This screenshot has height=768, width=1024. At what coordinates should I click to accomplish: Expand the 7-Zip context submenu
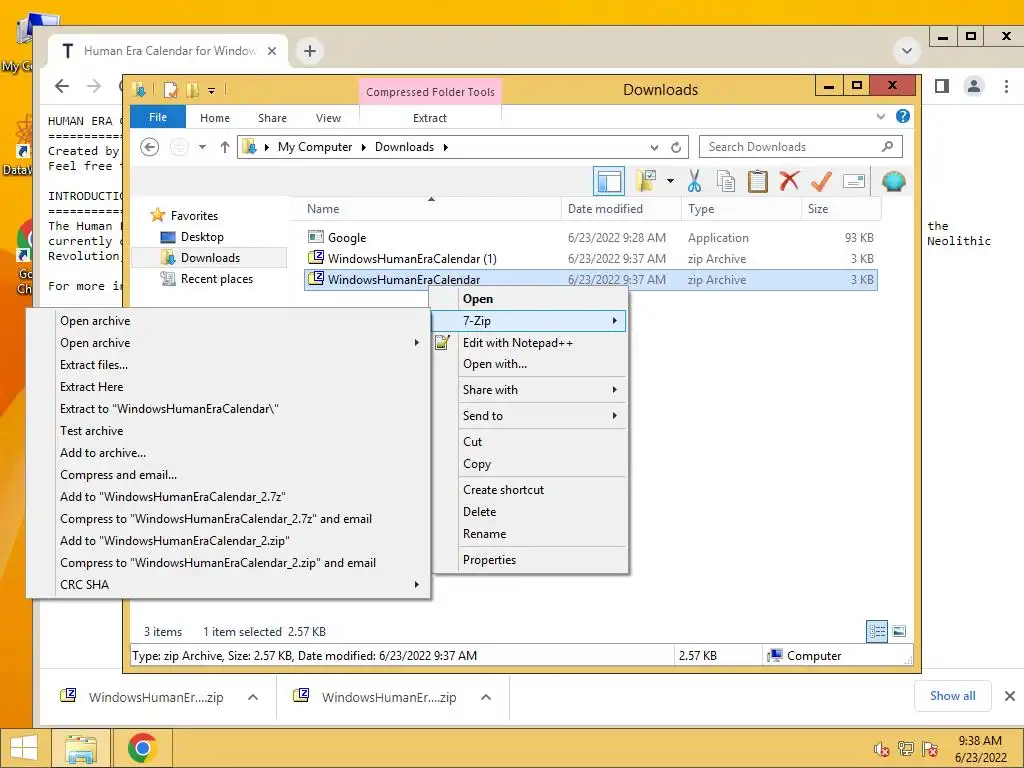[x=529, y=321]
